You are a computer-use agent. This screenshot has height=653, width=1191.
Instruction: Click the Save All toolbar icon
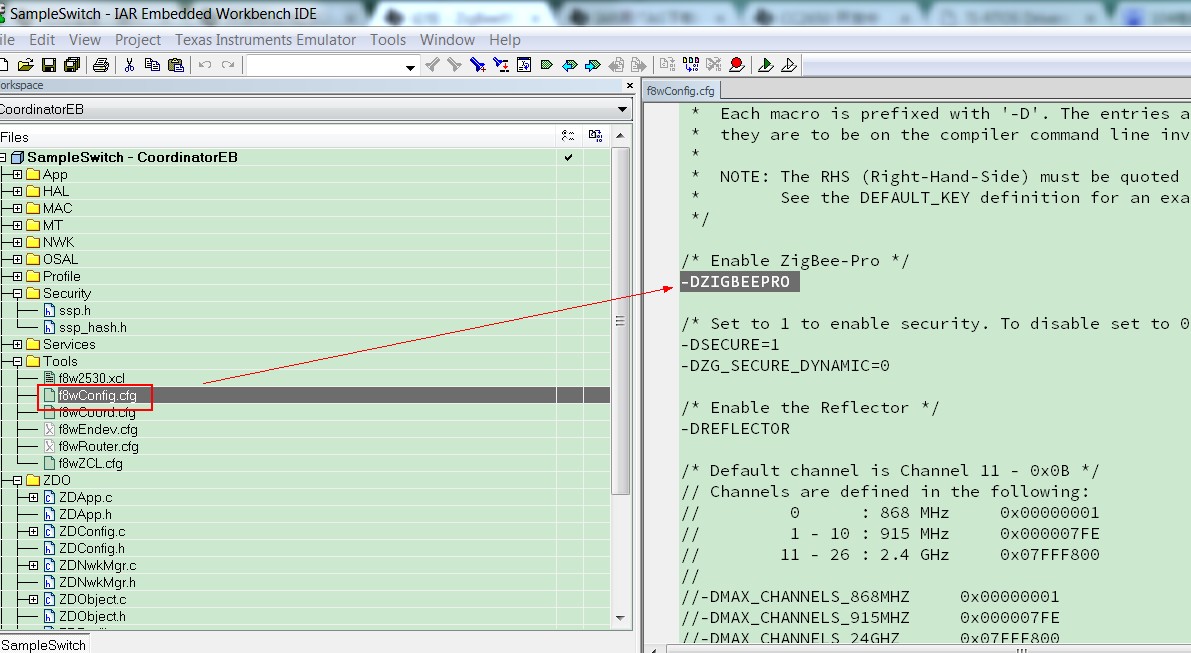(72, 65)
